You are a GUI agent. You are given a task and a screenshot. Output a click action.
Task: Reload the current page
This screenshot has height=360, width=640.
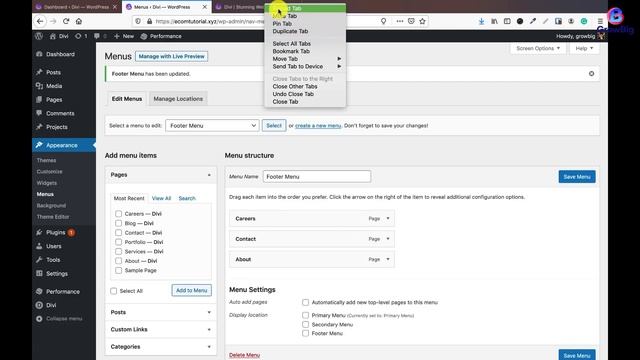[66, 21]
